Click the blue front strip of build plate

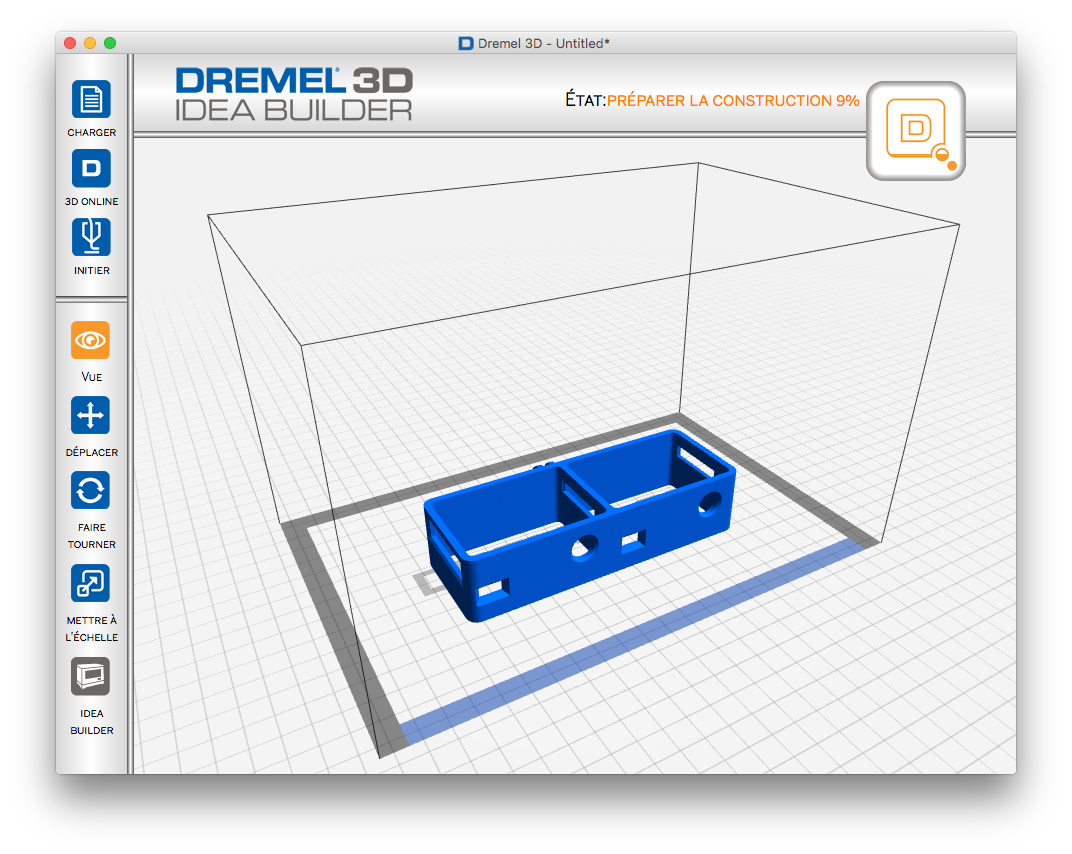630,640
